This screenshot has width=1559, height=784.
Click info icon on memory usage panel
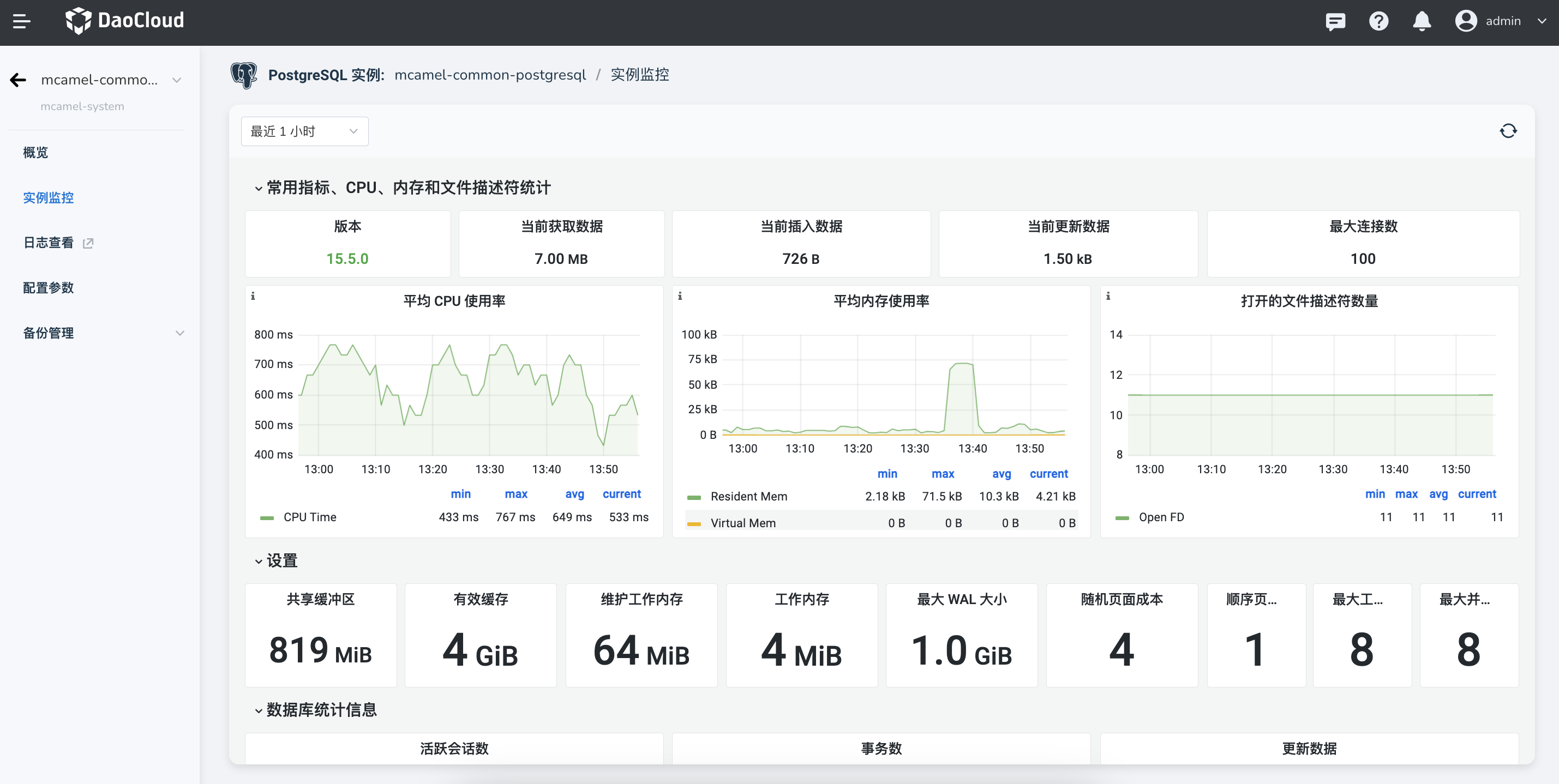click(x=680, y=297)
